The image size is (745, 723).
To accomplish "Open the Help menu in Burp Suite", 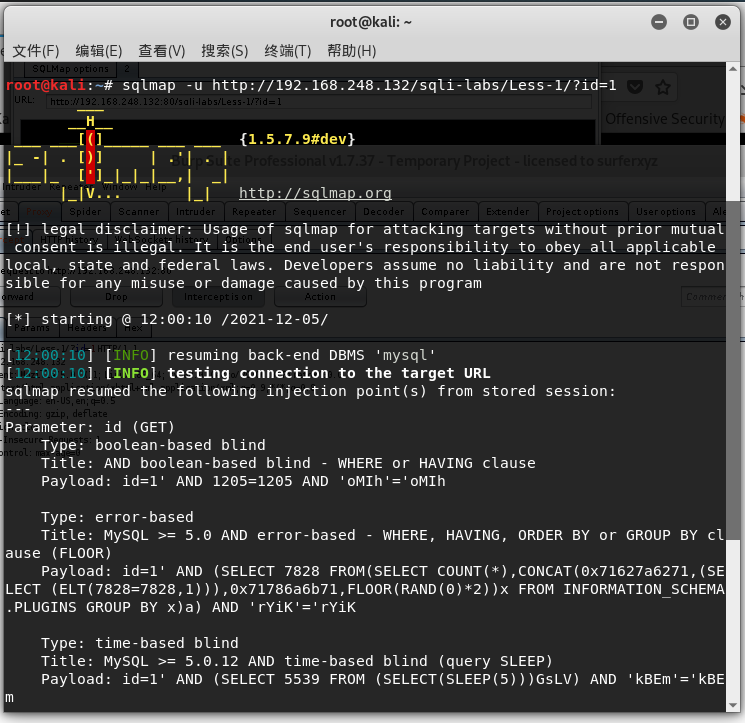I will pos(156,187).
